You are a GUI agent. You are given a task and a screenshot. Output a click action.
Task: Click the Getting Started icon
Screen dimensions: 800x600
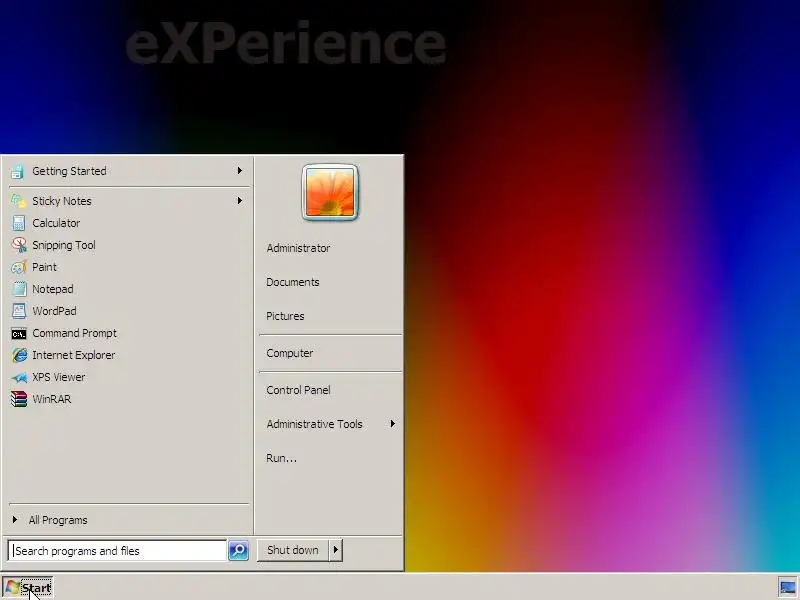[17, 171]
